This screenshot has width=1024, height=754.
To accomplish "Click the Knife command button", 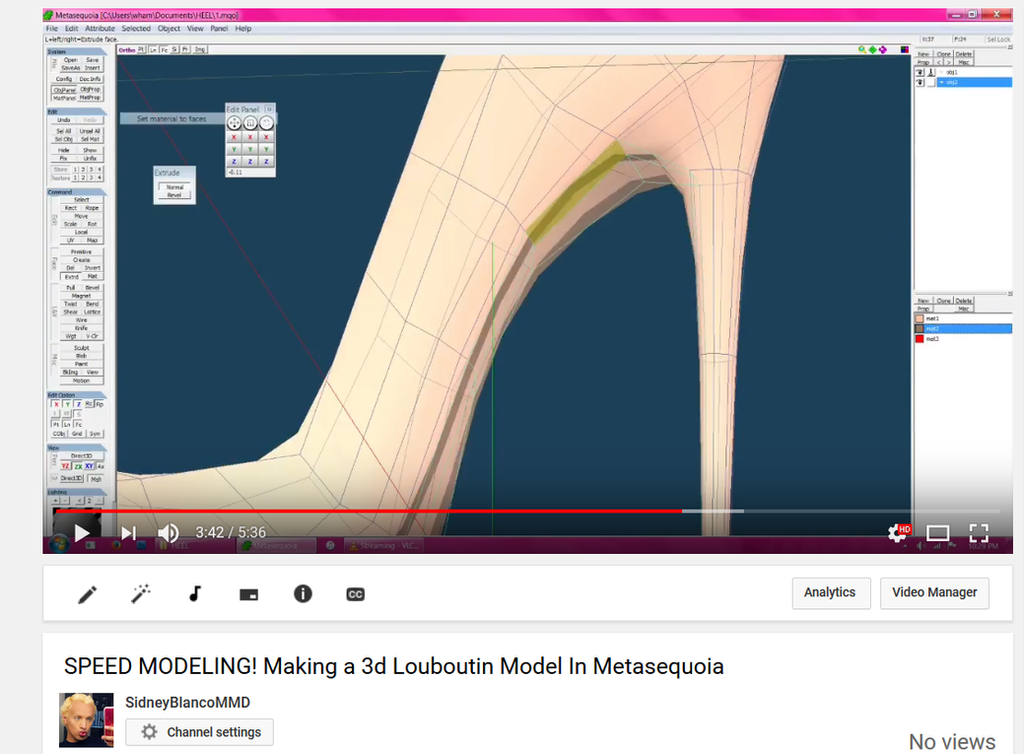I will pos(81,328).
